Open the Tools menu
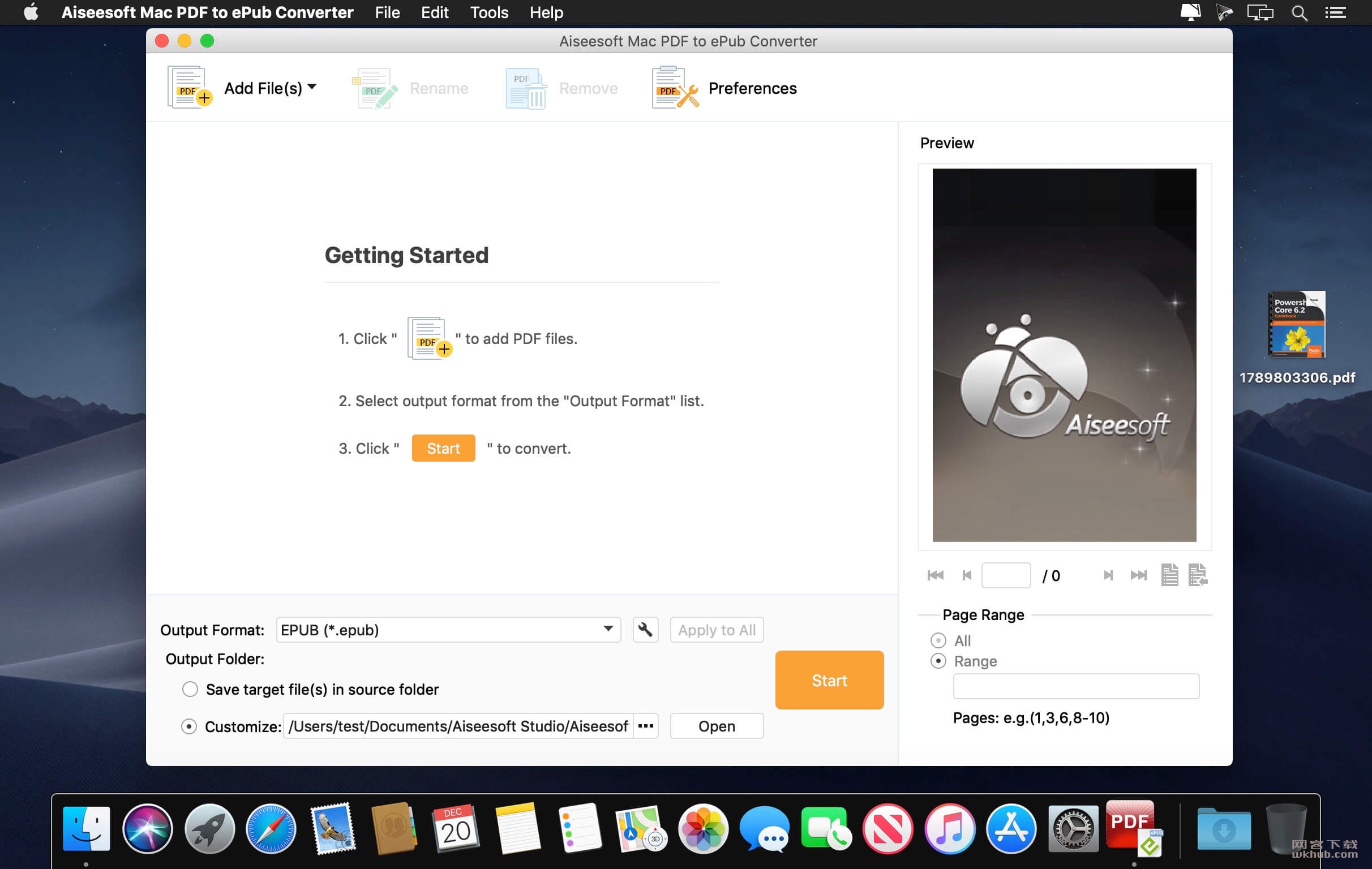The height and width of the screenshot is (869, 1372). point(489,12)
